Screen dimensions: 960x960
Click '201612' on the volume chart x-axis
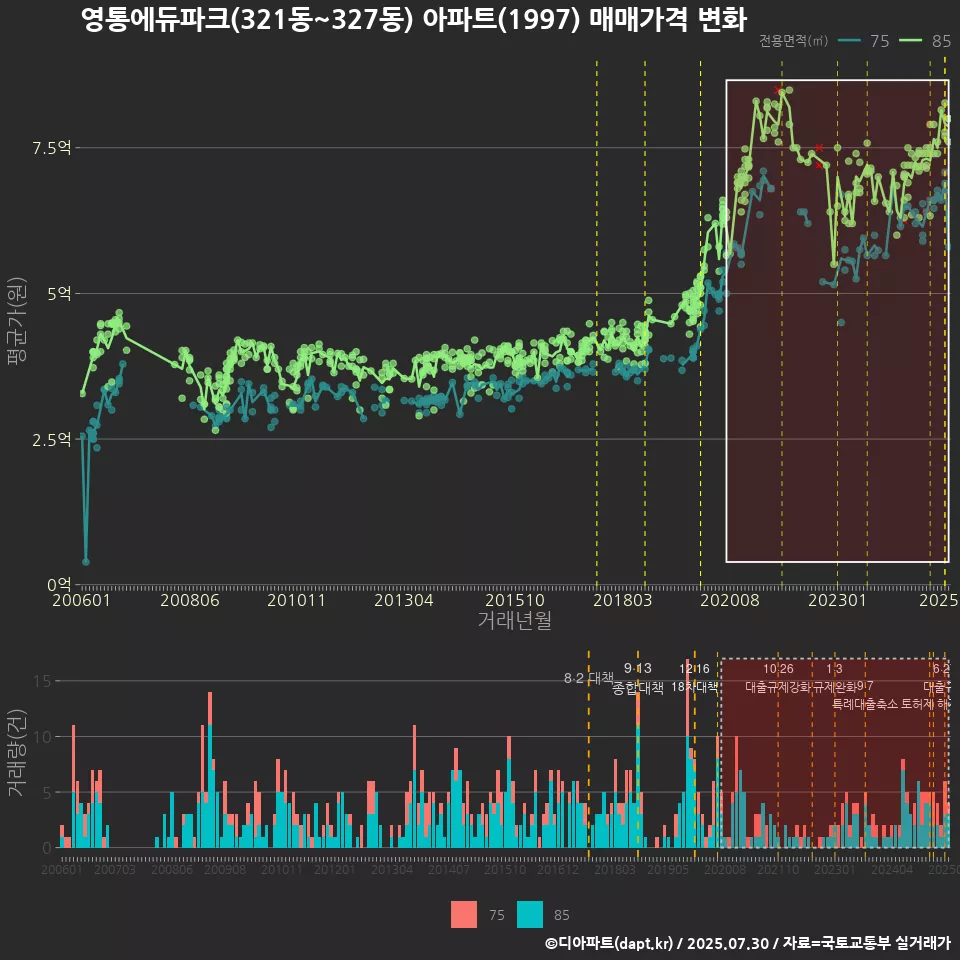(558, 869)
